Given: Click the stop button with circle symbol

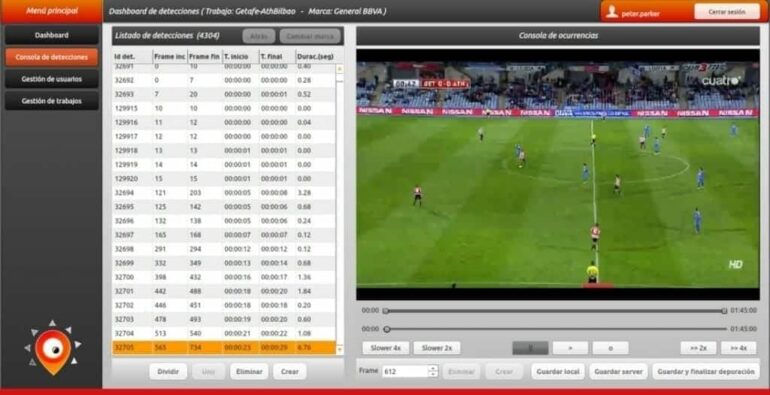Looking at the screenshot, I should tap(610, 348).
